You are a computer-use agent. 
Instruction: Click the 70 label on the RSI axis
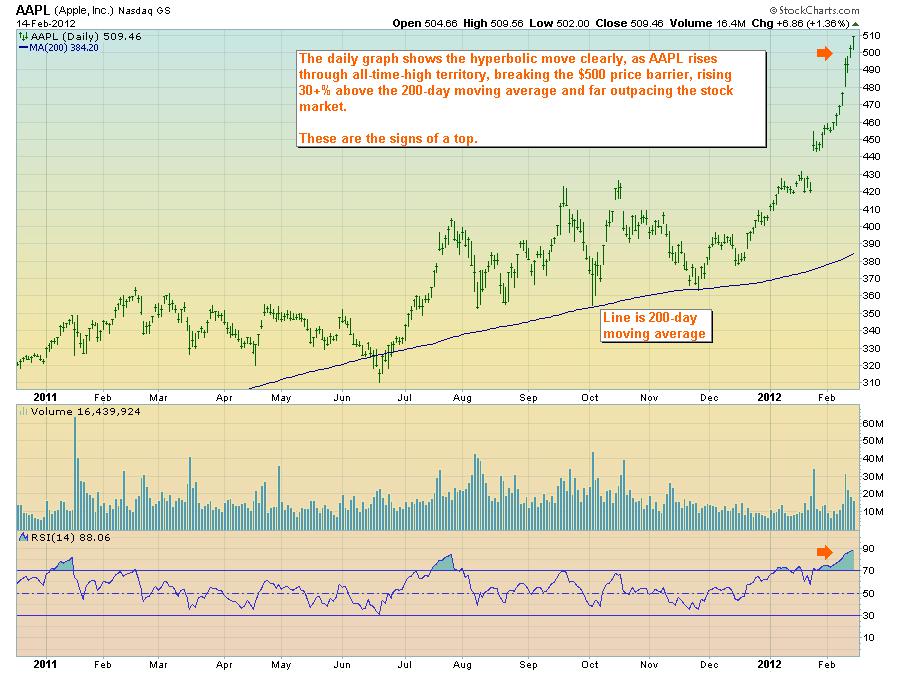(869, 571)
